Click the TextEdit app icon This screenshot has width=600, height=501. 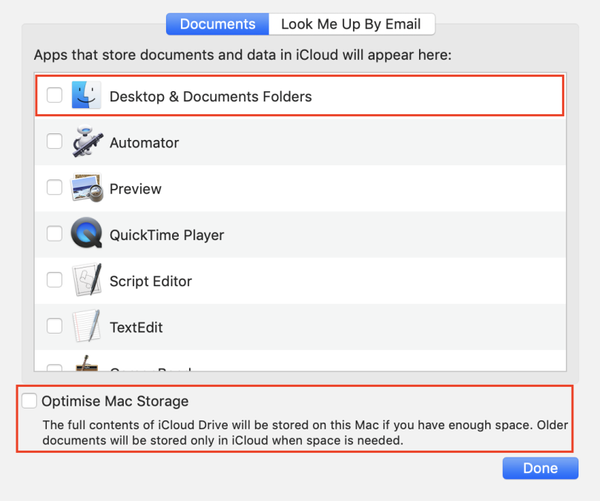click(x=86, y=327)
